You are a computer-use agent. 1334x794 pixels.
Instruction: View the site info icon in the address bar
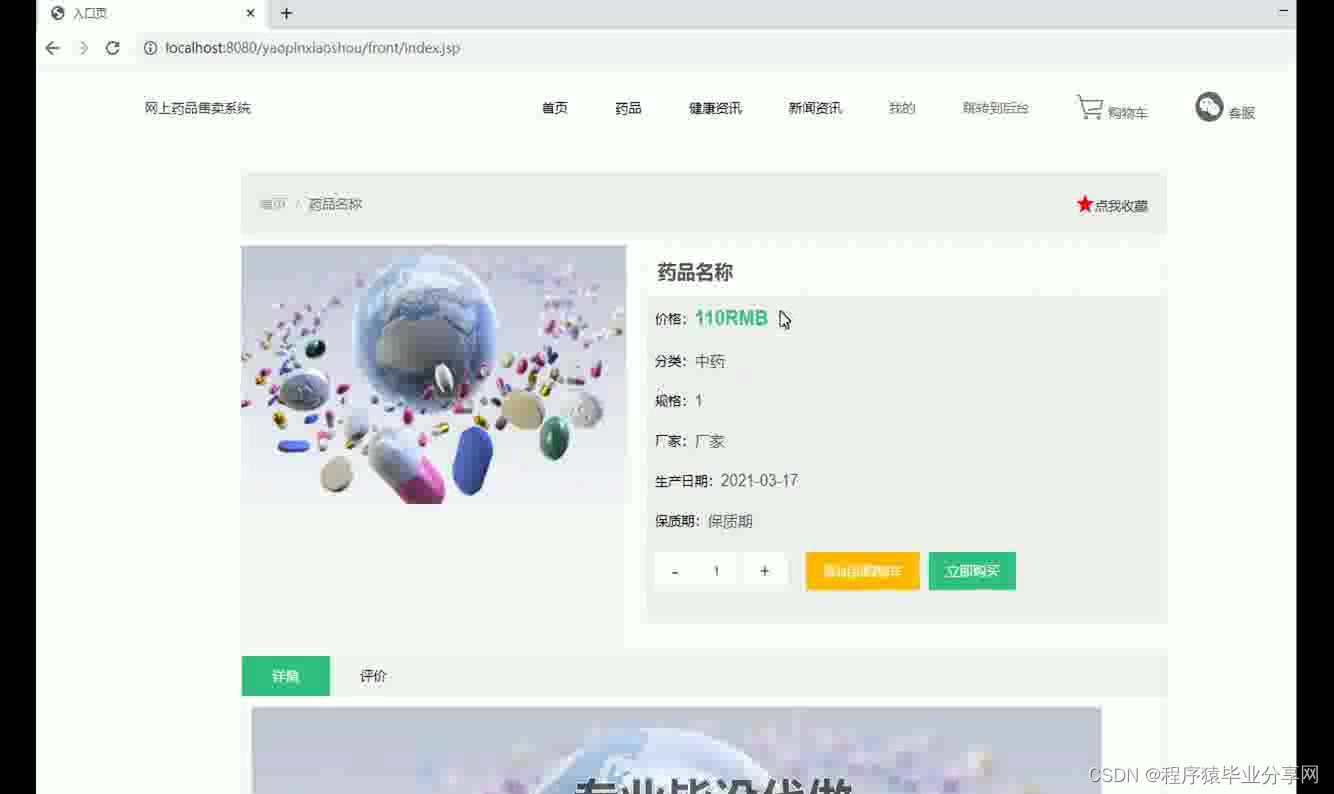pyautogui.click(x=150, y=48)
